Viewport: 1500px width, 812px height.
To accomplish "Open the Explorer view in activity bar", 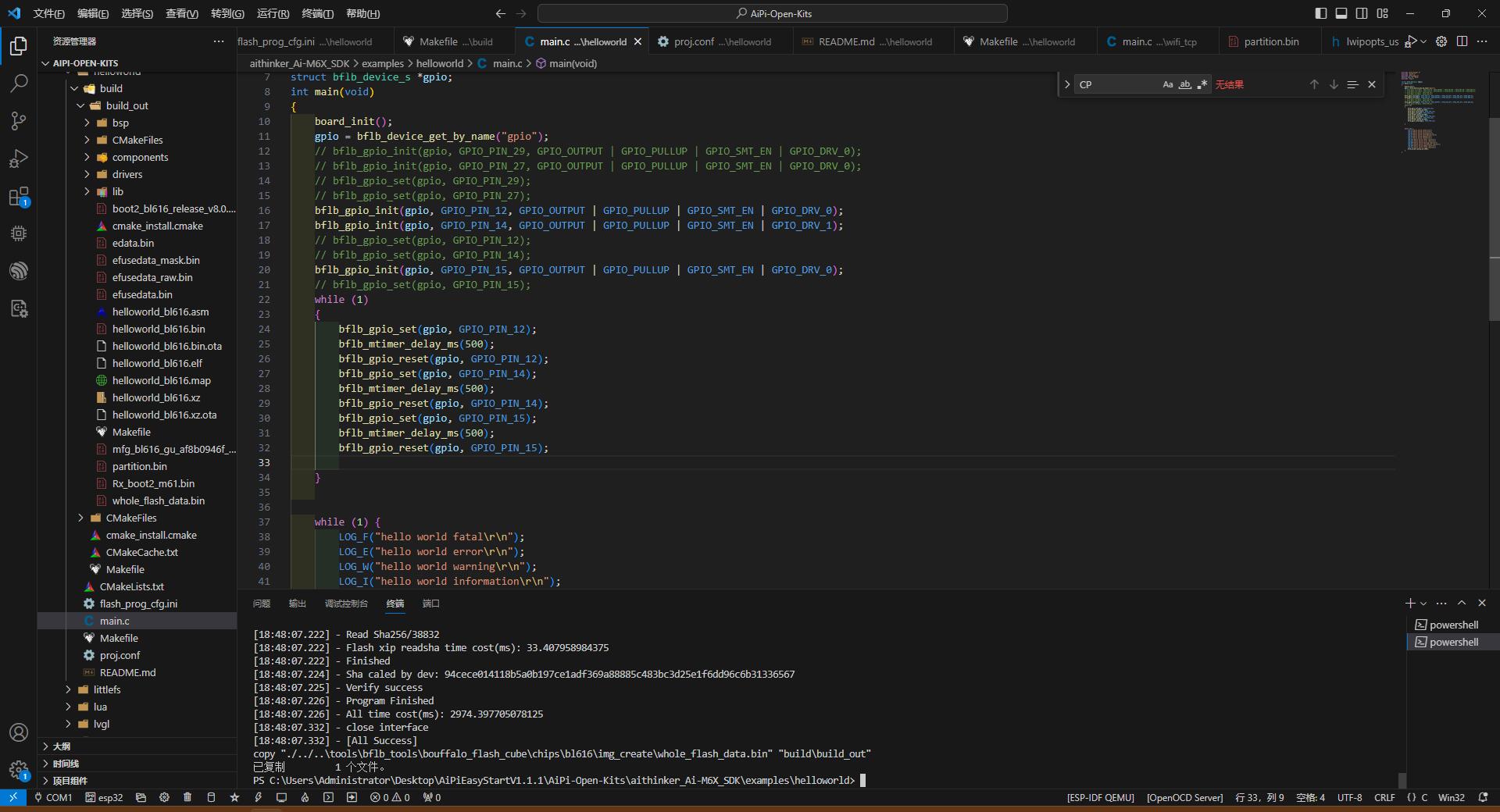I will (x=19, y=46).
